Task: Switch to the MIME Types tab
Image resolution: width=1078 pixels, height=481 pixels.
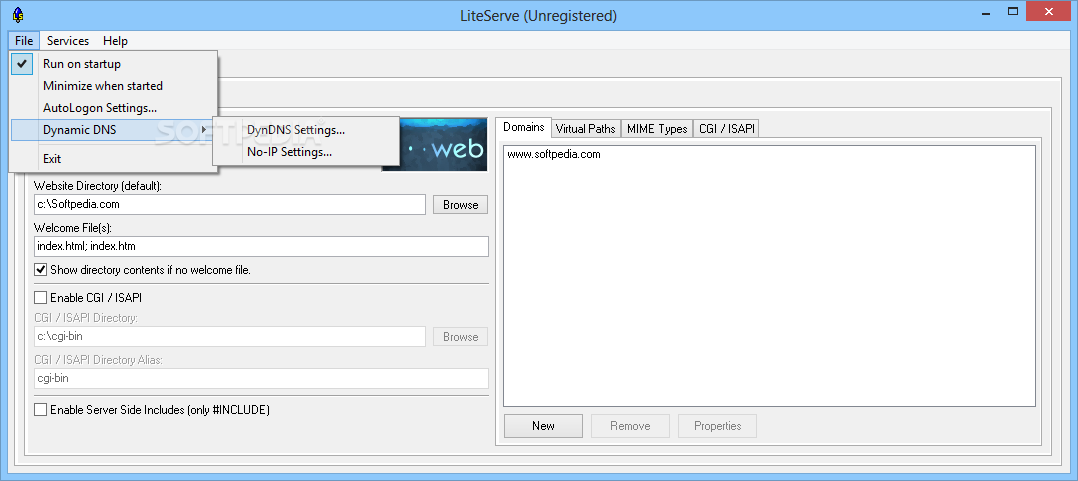Action: (657, 128)
